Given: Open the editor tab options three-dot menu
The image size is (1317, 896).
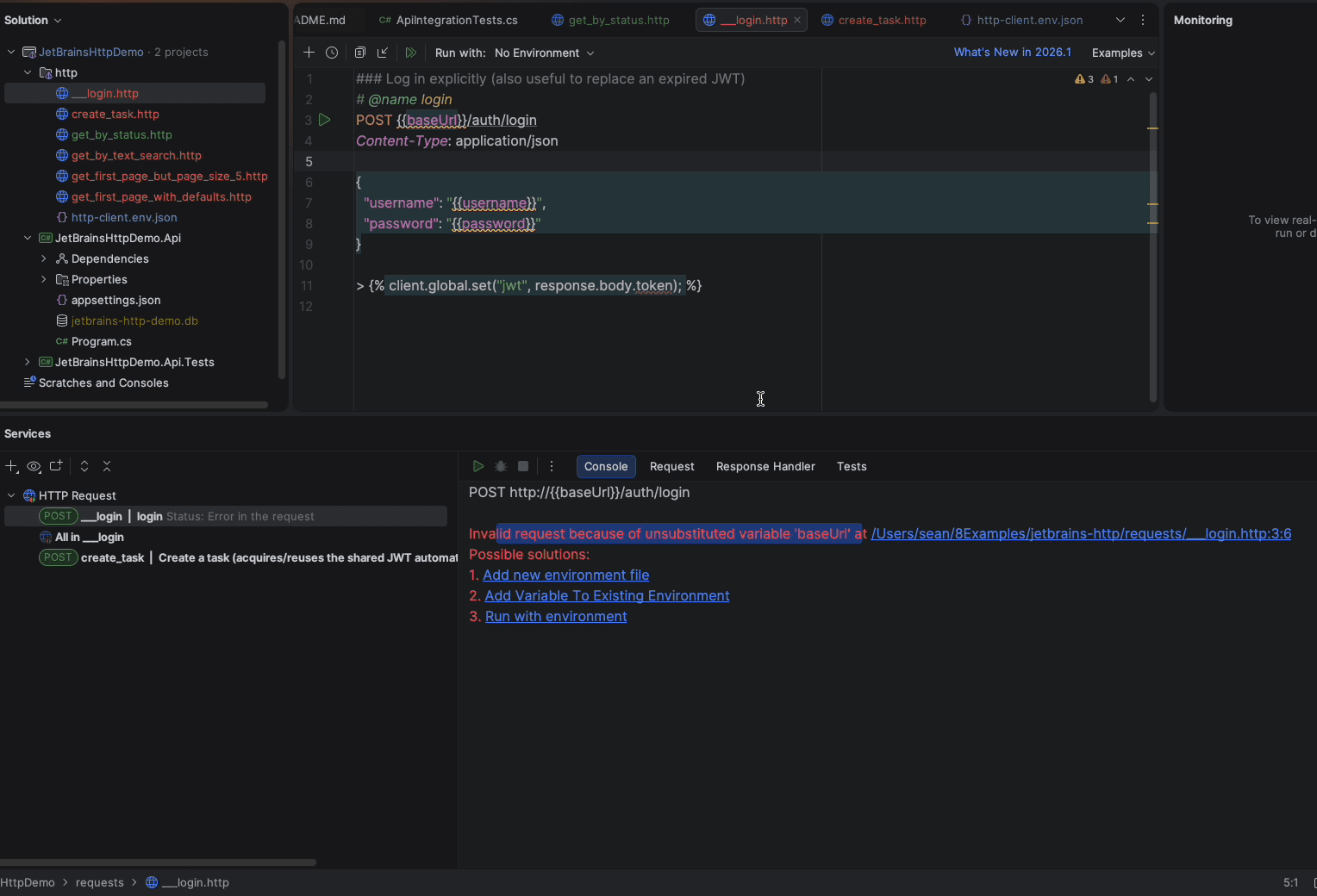Looking at the screenshot, I should (x=1143, y=20).
